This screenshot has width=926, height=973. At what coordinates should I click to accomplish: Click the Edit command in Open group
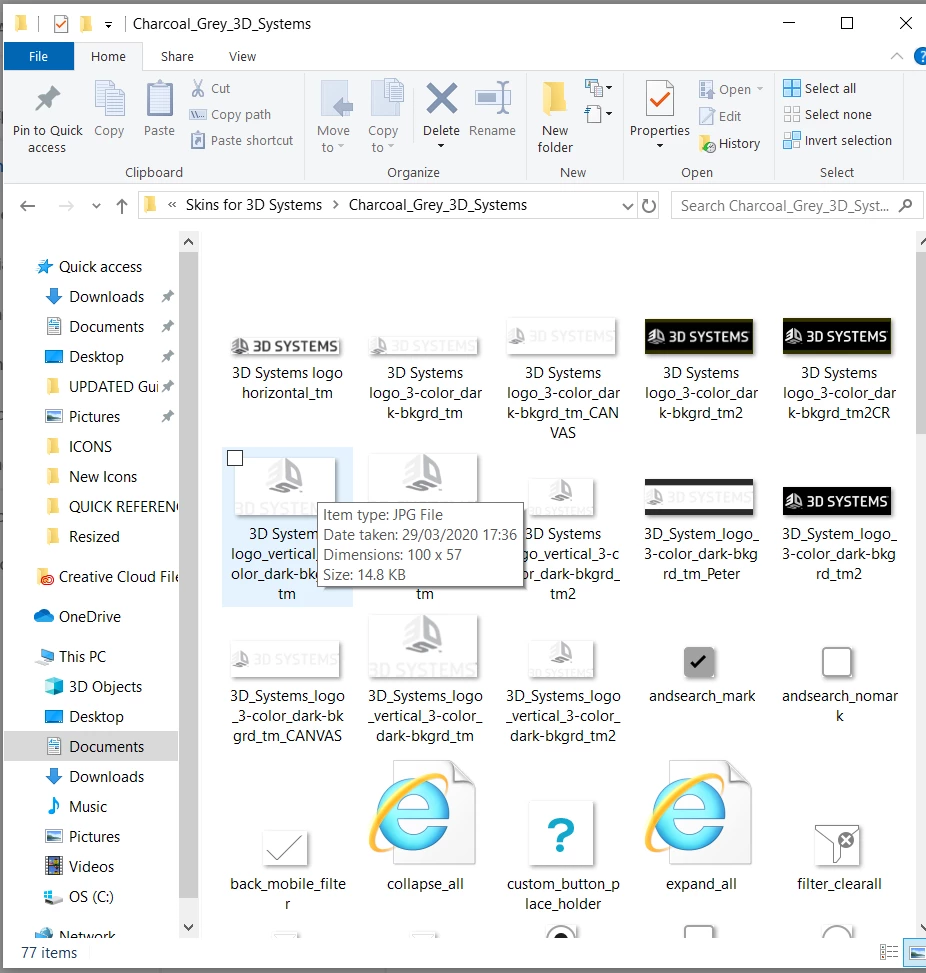point(721,116)
